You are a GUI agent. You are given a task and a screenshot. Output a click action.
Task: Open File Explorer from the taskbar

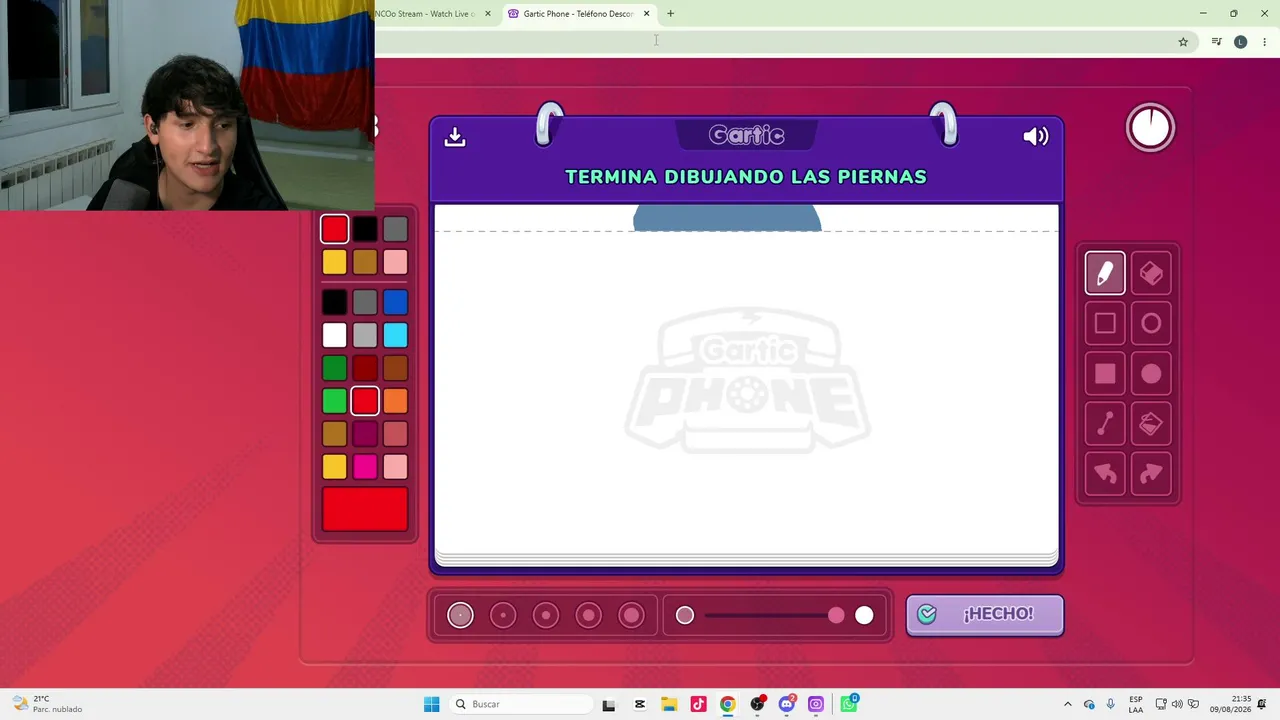click(669, 704)
